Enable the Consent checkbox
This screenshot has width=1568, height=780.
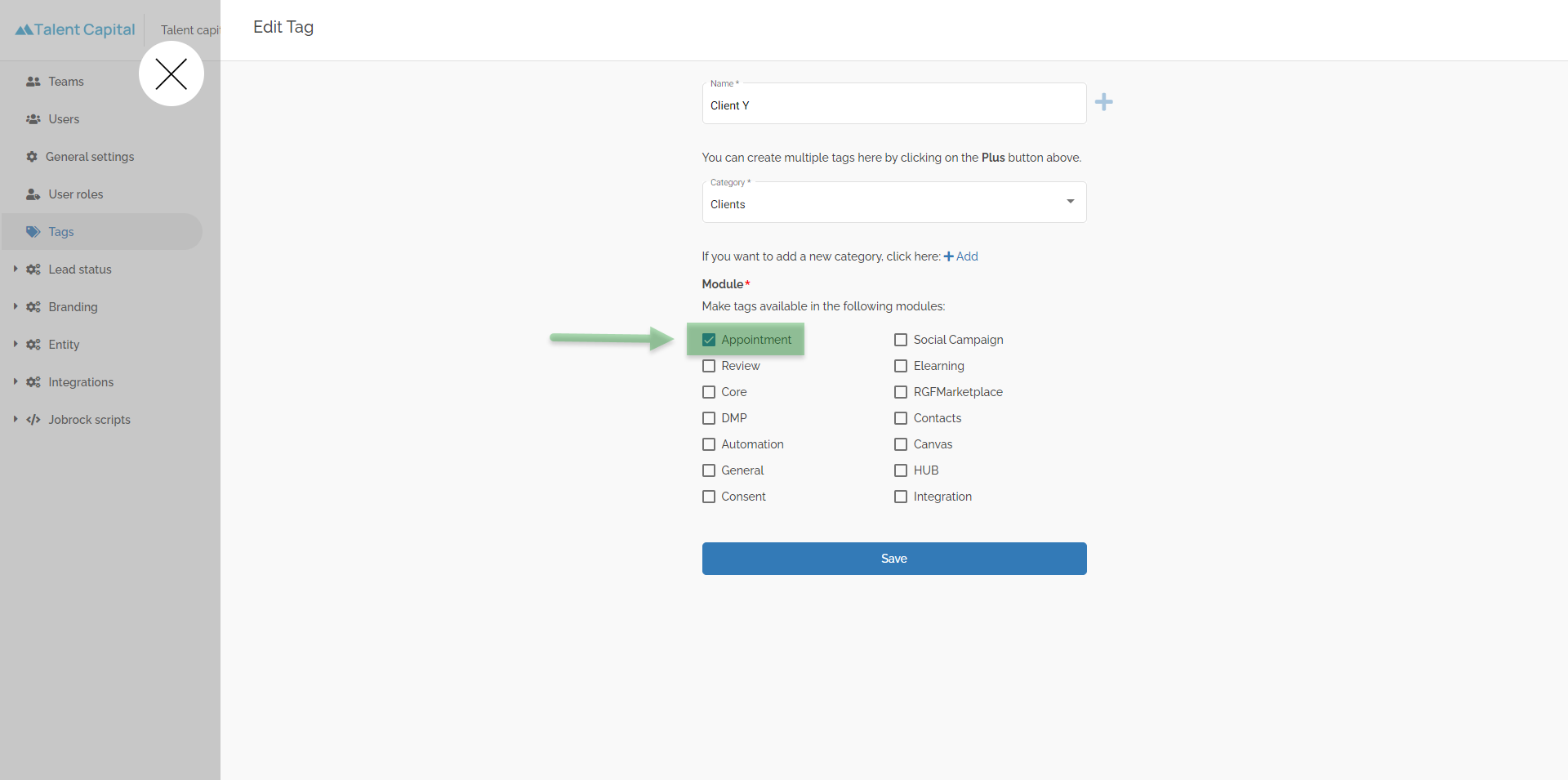[709, 497]
